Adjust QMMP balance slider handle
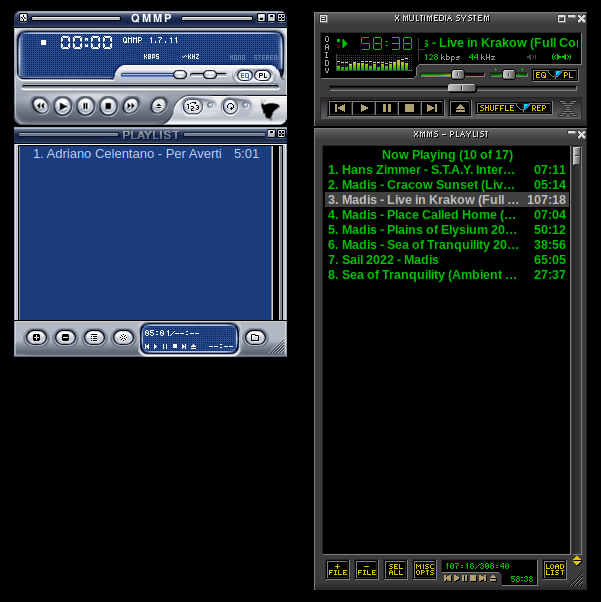The height and width of the screenshot is (602, 601). click(210, 74)
